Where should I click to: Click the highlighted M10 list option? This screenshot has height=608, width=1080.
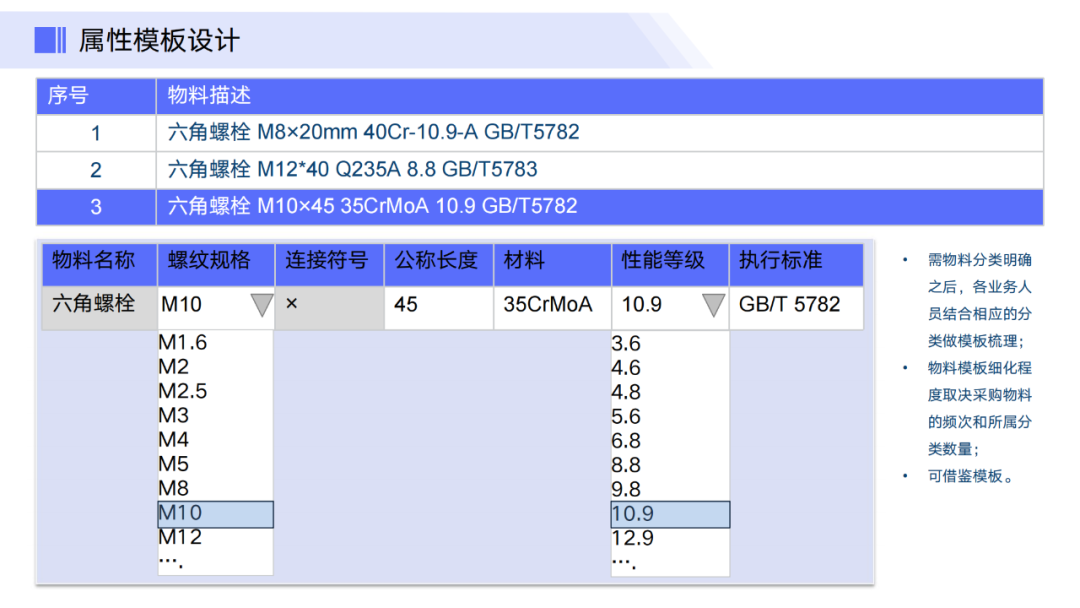pos(215,513)
